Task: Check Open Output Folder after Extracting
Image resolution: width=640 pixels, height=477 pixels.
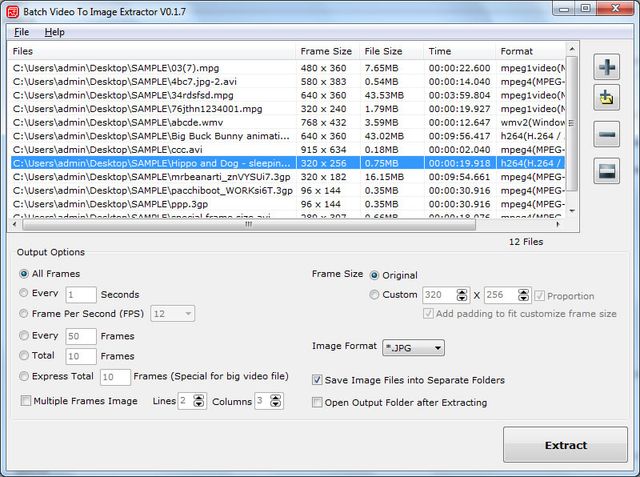Action: pyautogui.click(x=318, y=402)
